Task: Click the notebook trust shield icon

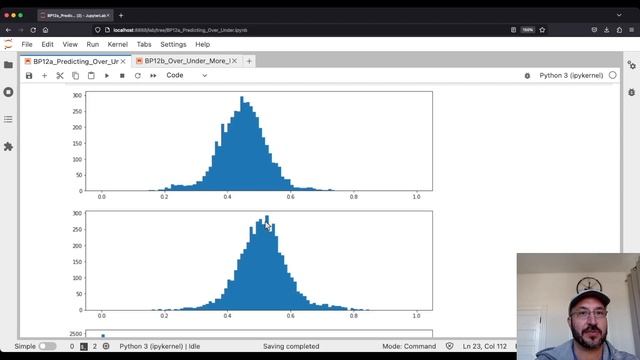Action: tap(449, 346)
